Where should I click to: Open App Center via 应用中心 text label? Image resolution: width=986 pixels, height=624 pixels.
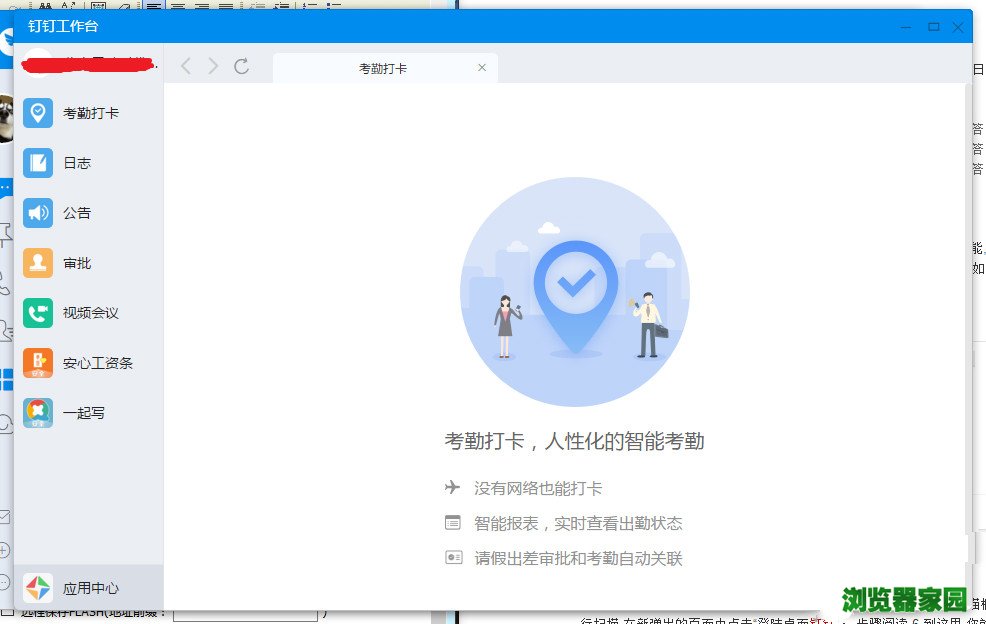[89, 588]
